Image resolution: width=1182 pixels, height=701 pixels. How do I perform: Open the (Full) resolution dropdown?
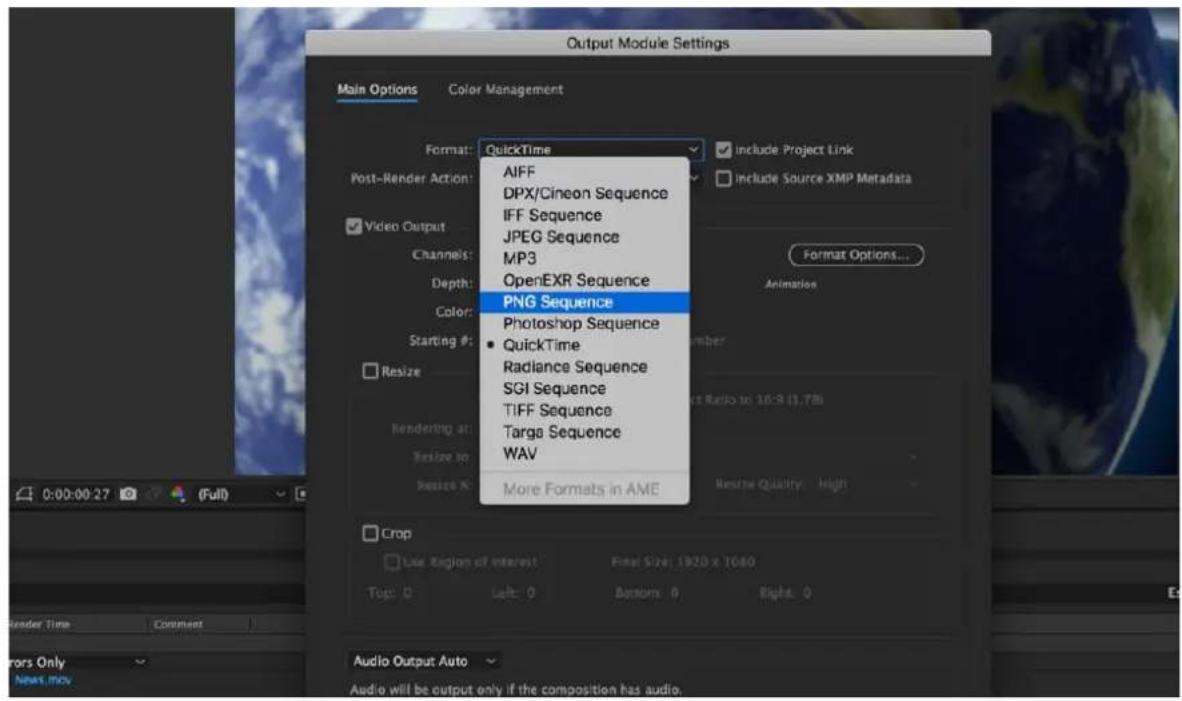point(241,494)
